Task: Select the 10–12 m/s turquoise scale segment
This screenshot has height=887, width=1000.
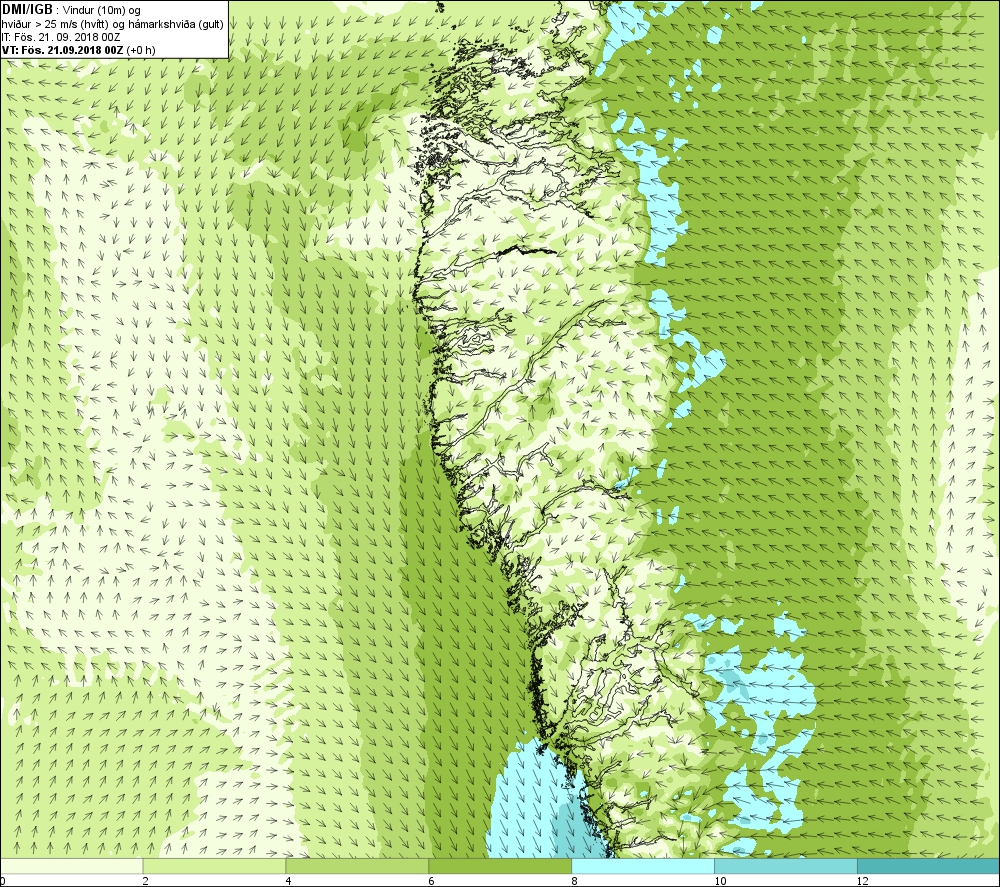Action: point(786,866)
